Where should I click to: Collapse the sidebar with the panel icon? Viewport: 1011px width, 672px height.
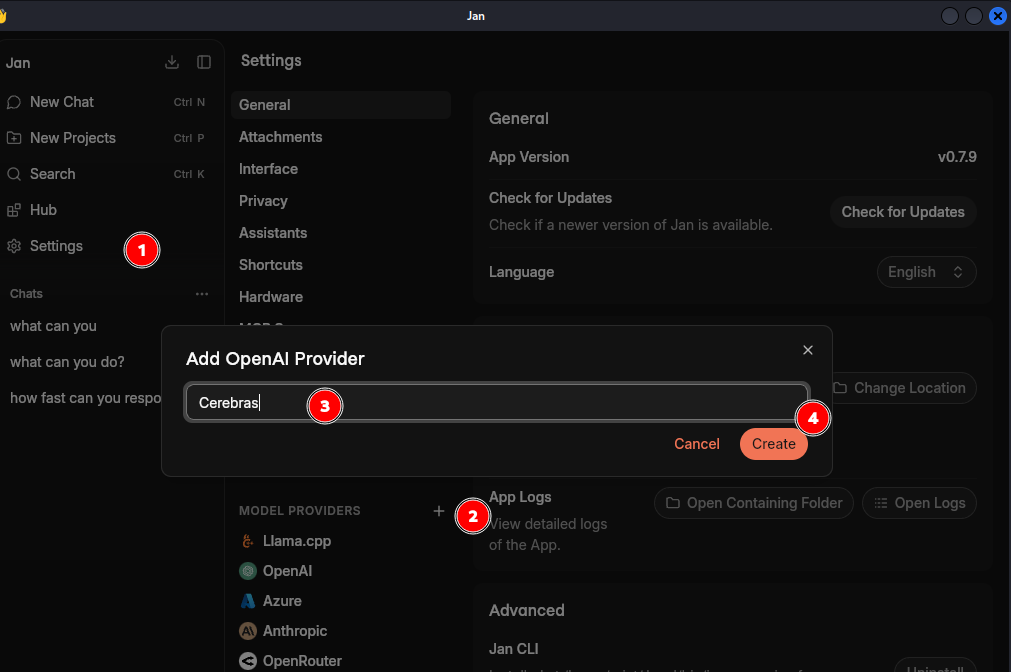tap(204, 62)
